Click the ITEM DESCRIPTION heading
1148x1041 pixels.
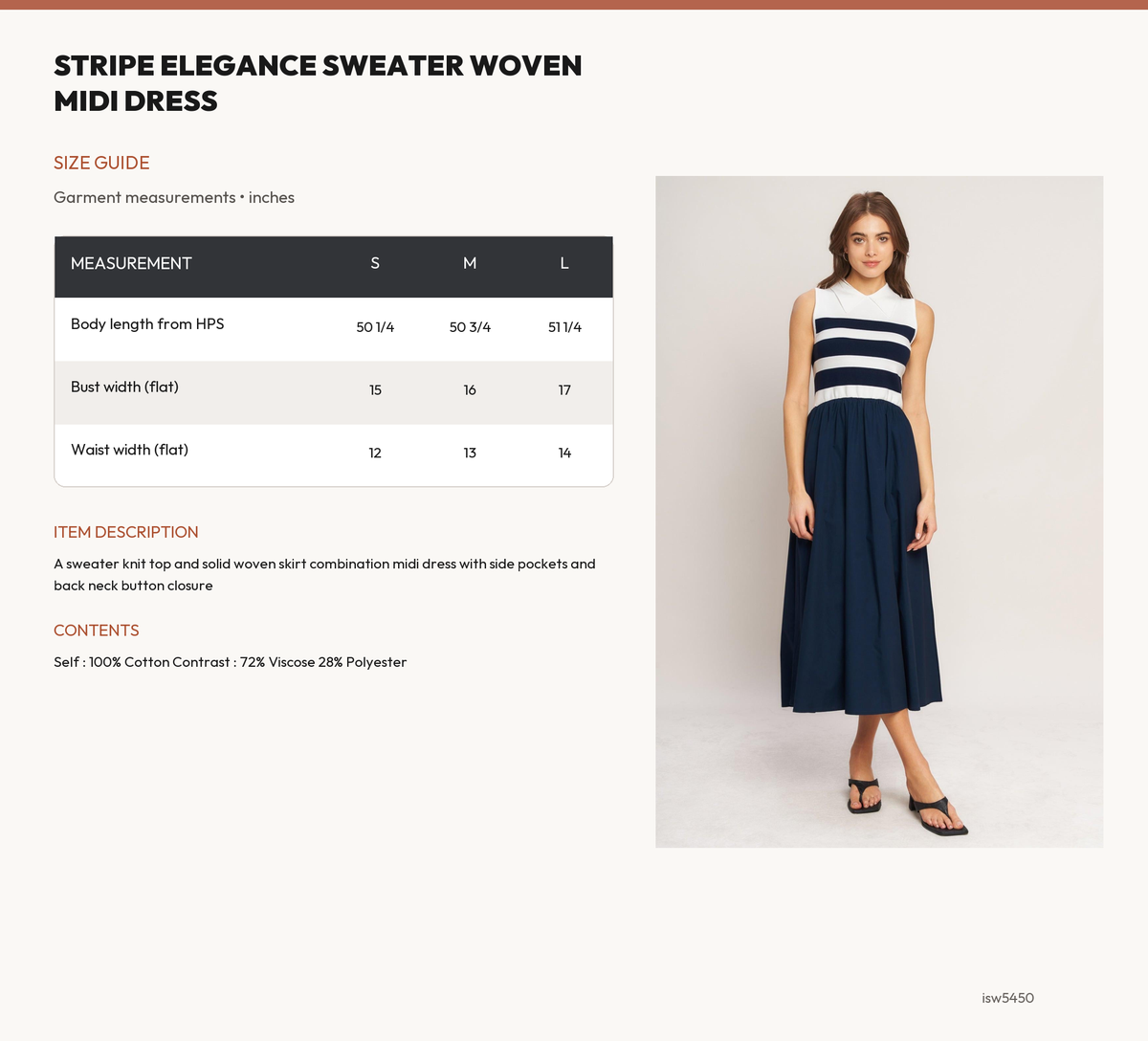pos(126,532)
